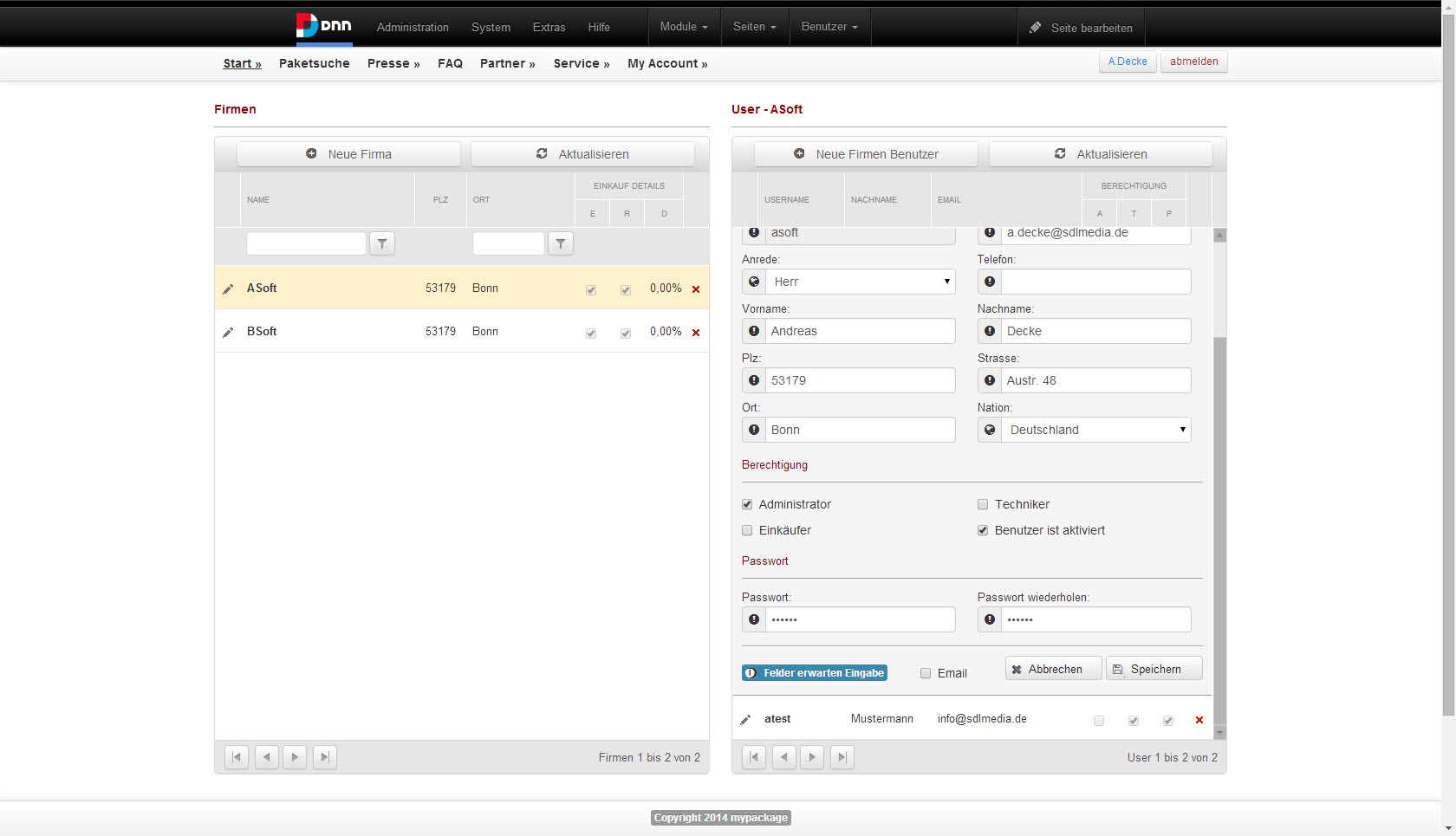This screenshot has height=836, width=1456.
Task: Click the Neue Firma button
Action: 348,154
